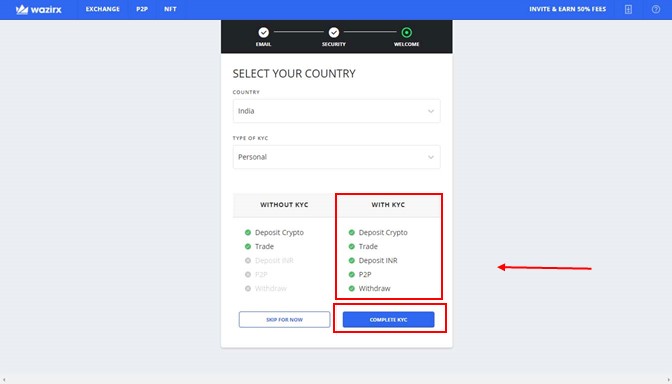Click the Email step checkmark icon
Image resolution: width=672 pixels, height=384 pixels.
click(264, 33)
